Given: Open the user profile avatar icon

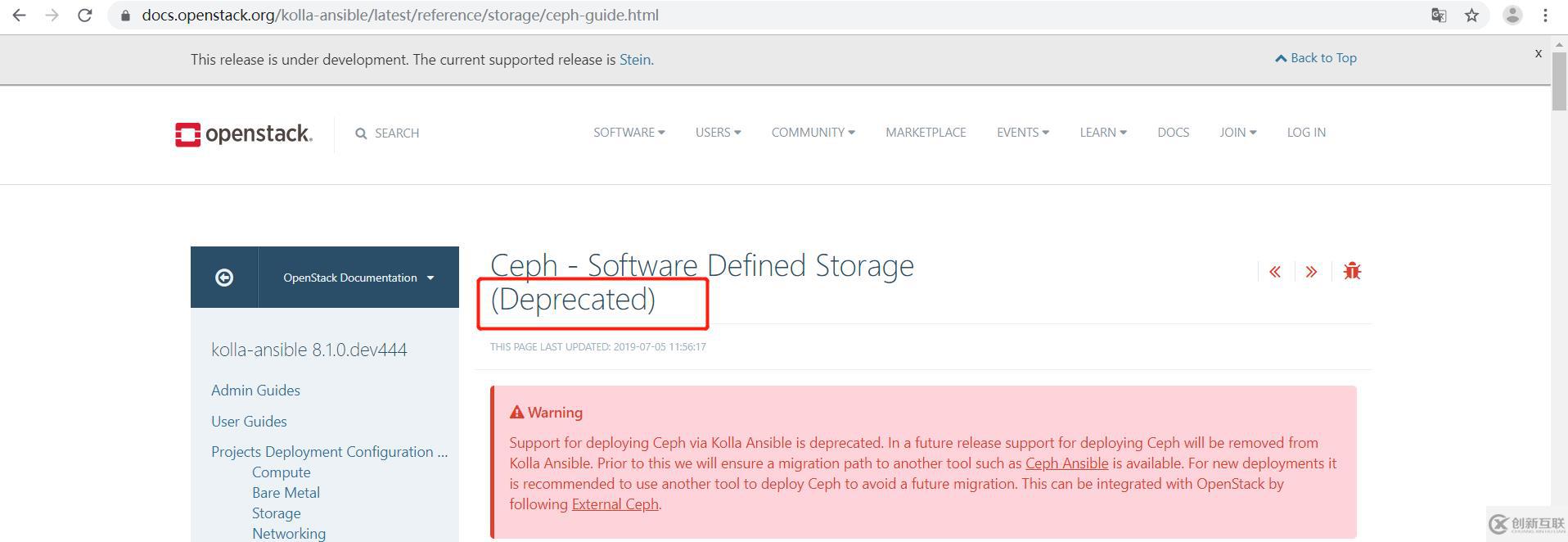Looking at the screenshot, I should click(x=1512, y=16).
